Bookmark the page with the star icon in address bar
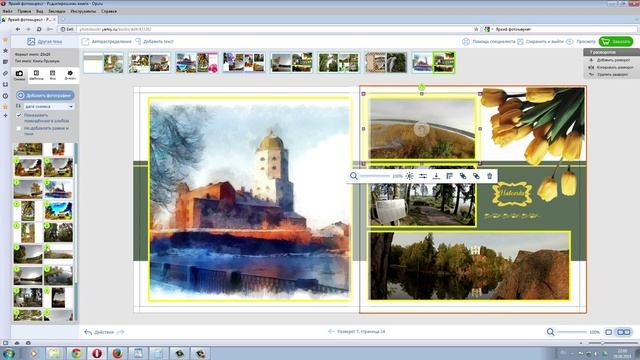Viewport: 640px width, 360px height. (476, 29)
